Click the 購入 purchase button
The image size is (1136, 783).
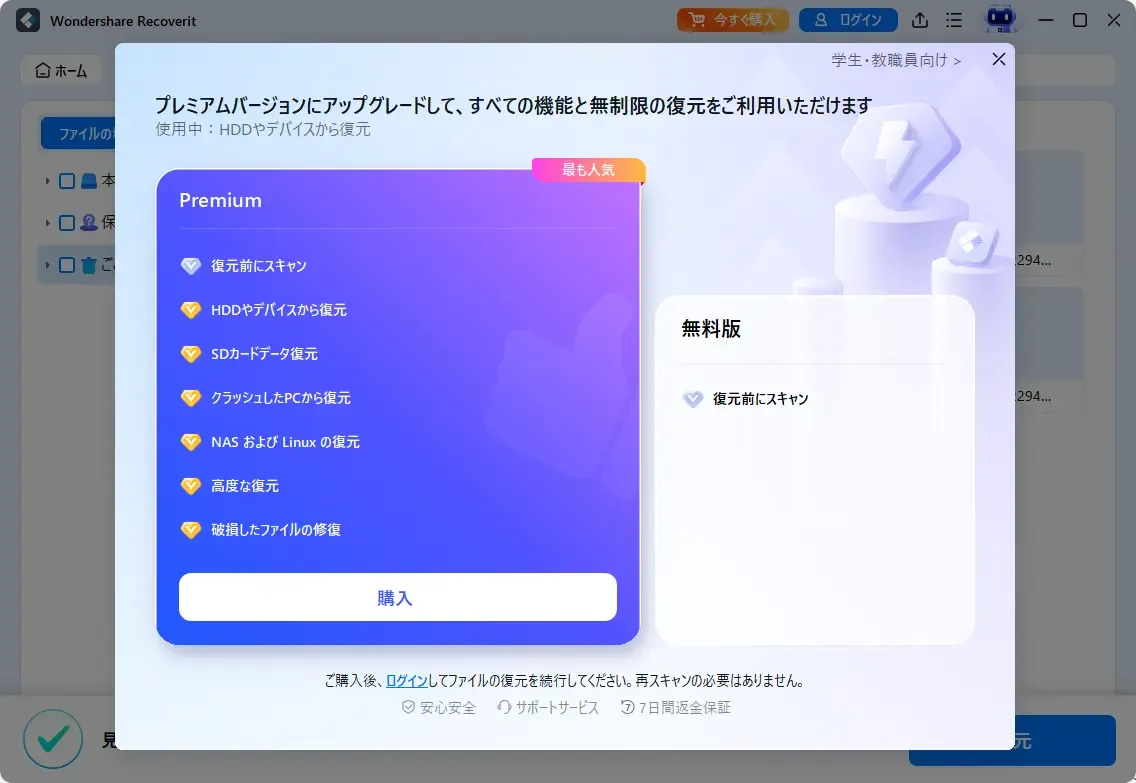click(x=398, y=597)
